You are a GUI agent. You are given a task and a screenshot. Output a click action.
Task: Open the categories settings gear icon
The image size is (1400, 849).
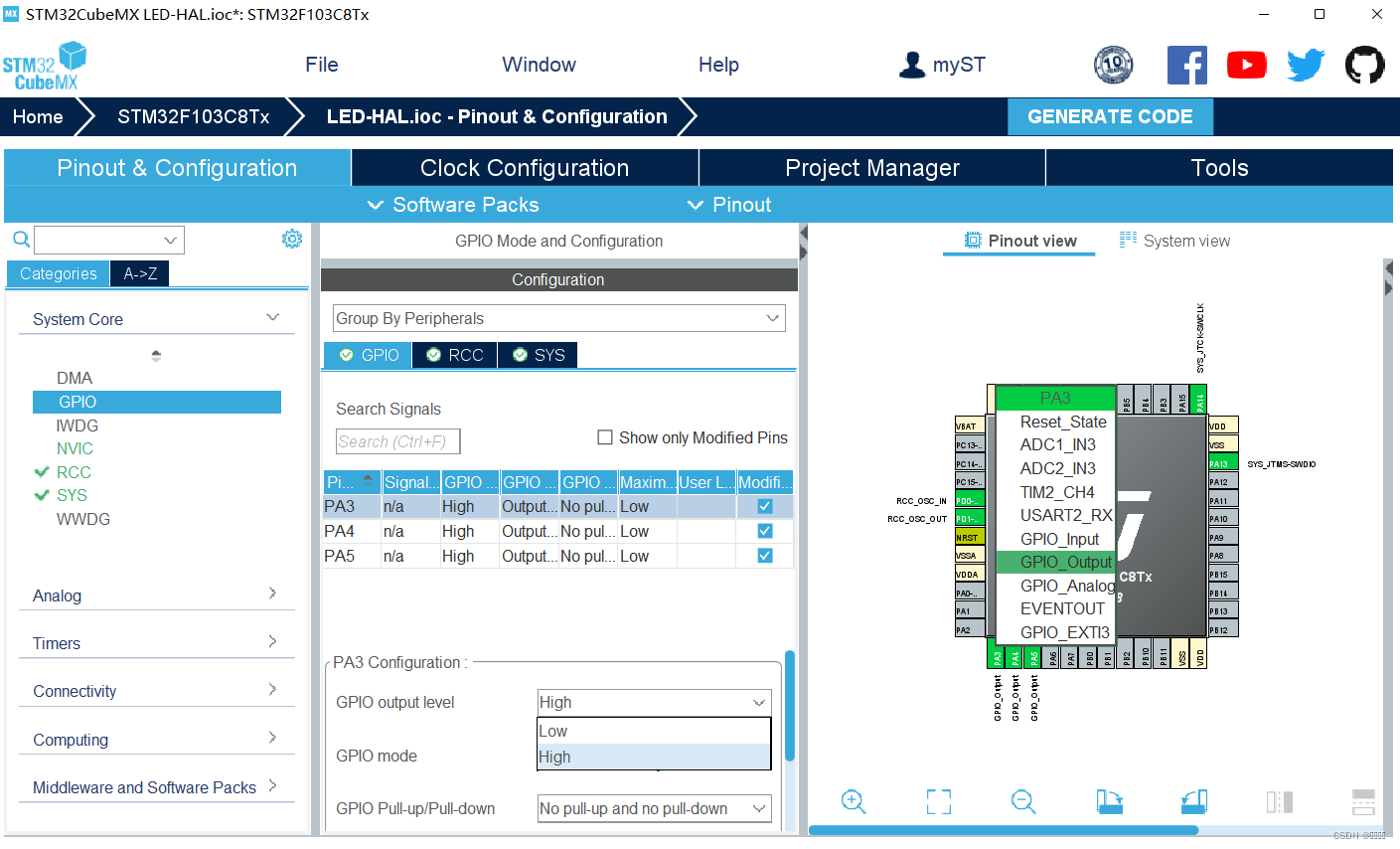292,239
